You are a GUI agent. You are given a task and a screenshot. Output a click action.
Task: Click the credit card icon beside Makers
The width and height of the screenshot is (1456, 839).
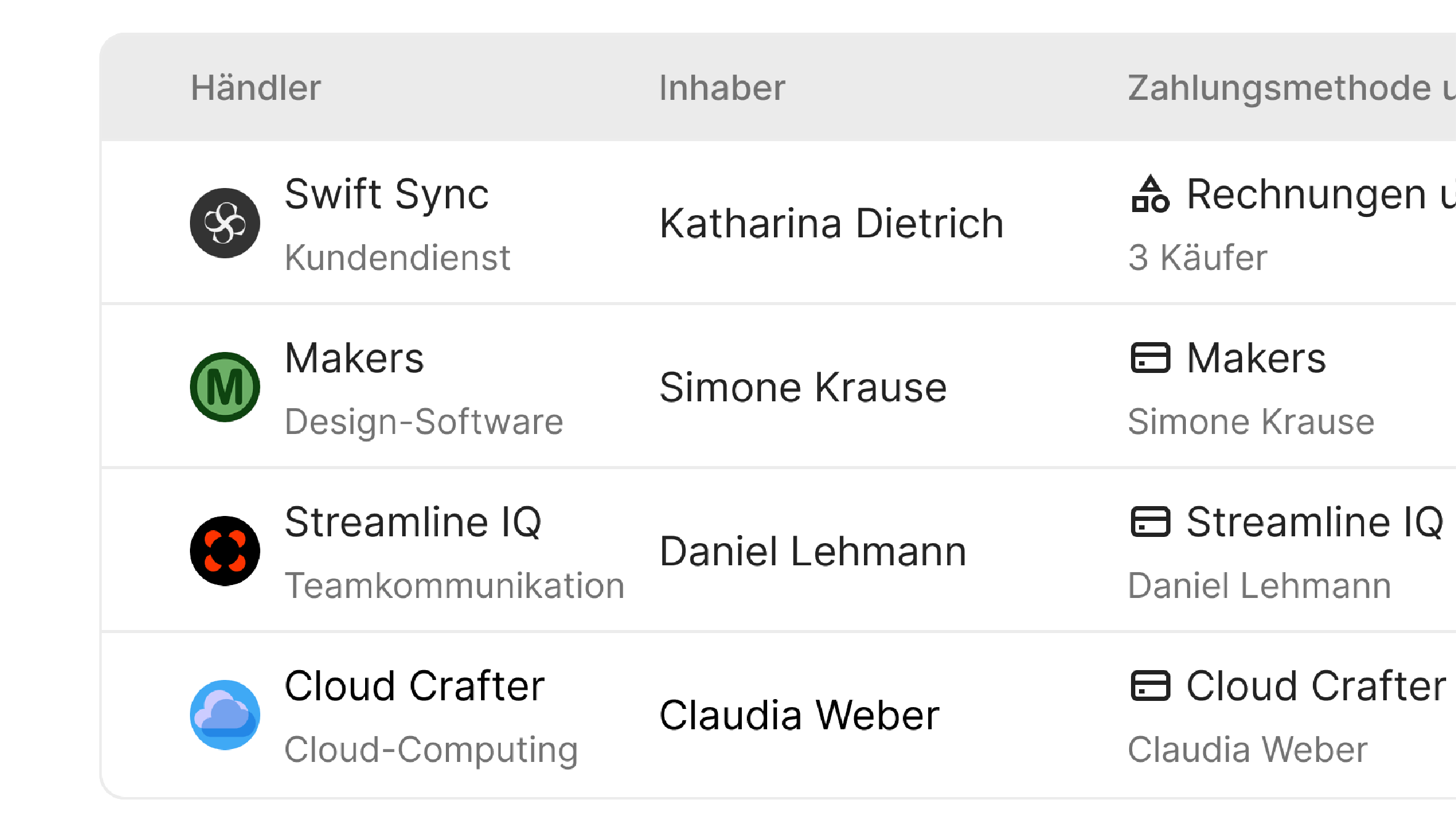coord(1150,358)
